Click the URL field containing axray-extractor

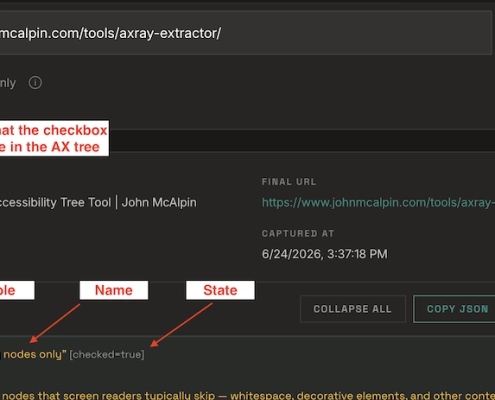click(246, 33)
